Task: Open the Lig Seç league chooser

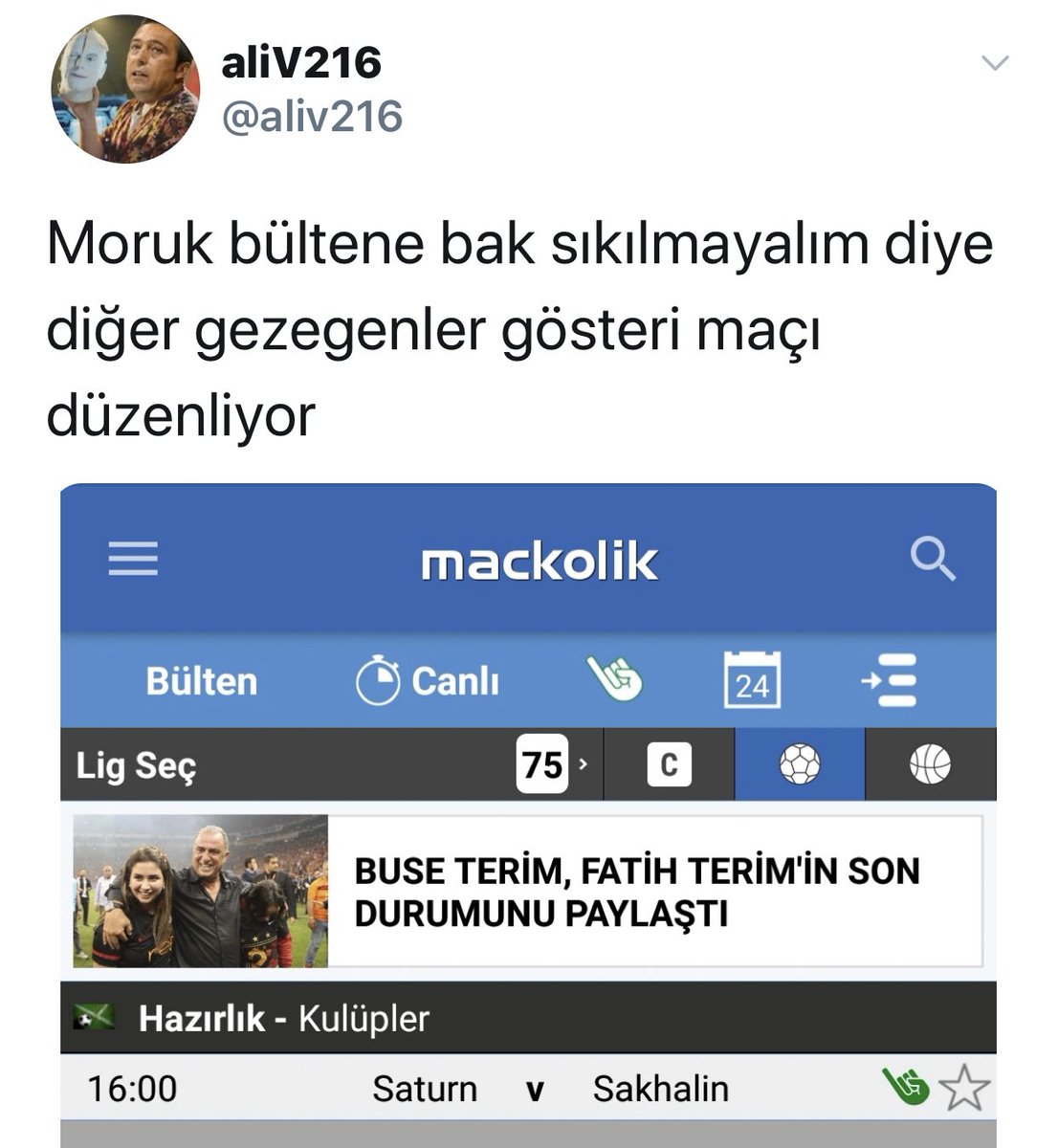Action: [136, 765]
